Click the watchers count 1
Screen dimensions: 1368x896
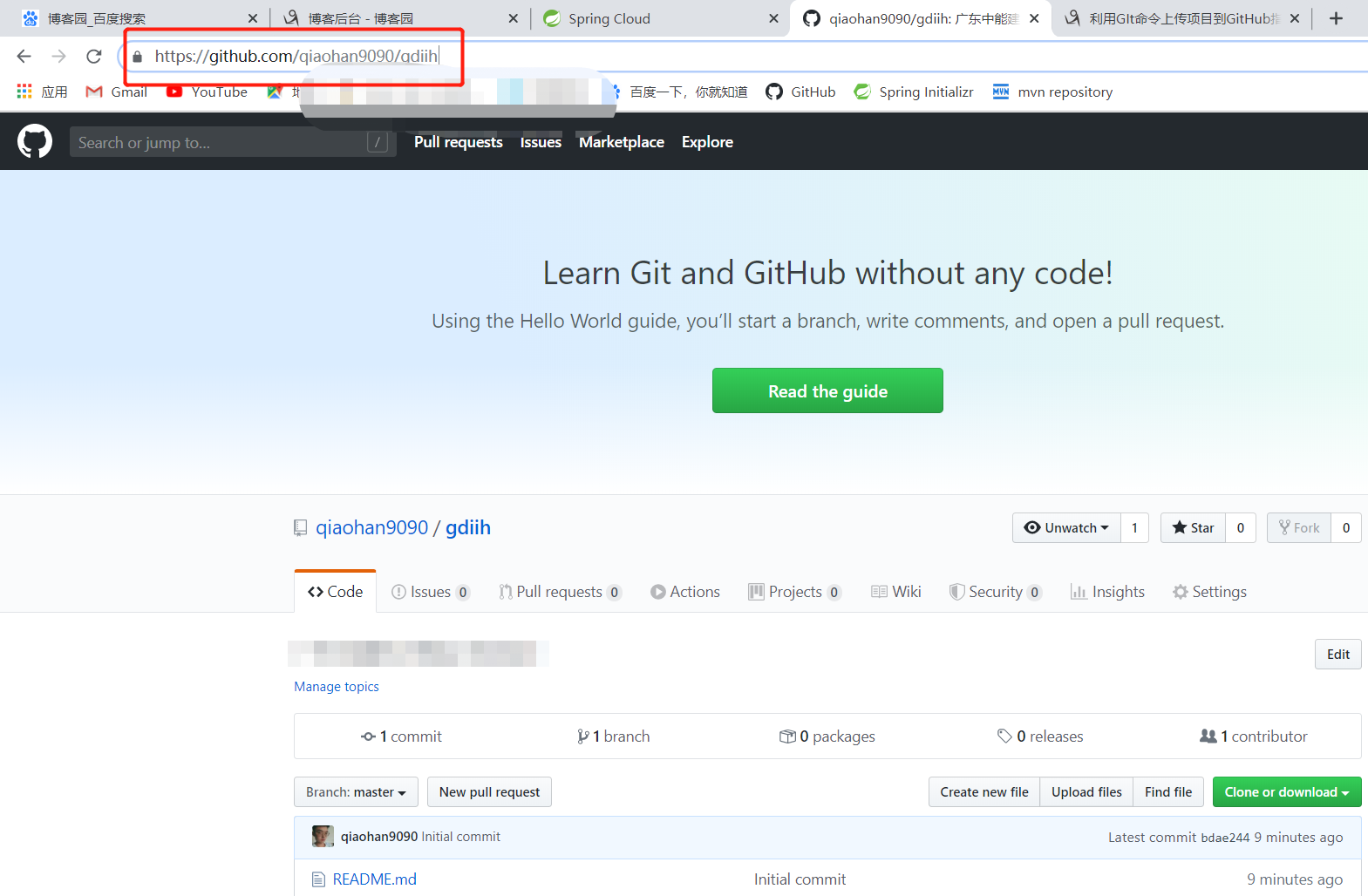coord(1134,527)
